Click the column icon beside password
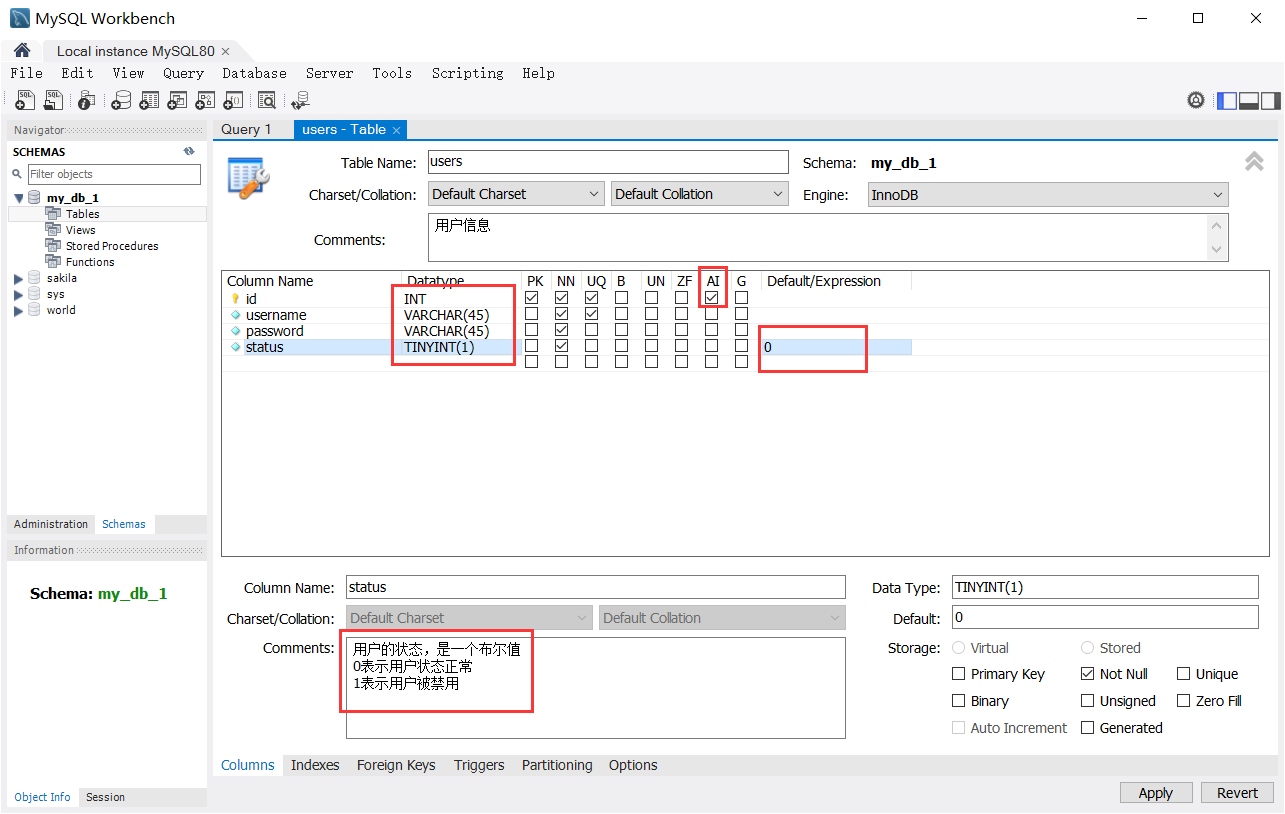The height and width of the screenshot is (814, 1285). click(x=235, y=331)
